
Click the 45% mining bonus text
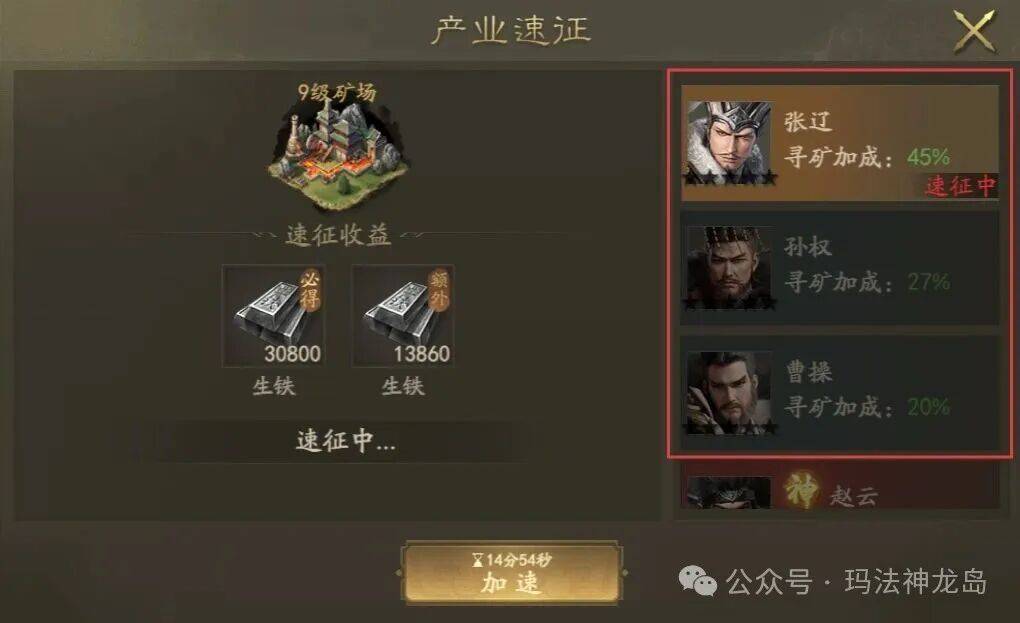[x=929, y=157]
